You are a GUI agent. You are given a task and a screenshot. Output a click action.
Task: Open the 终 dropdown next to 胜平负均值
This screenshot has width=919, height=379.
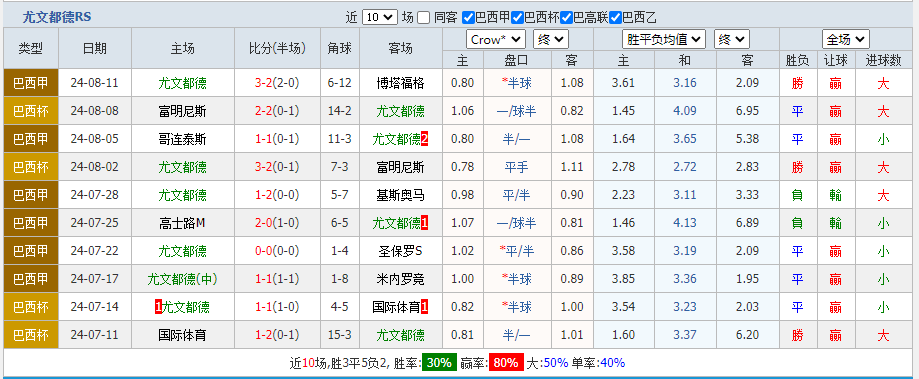[731, 40]
